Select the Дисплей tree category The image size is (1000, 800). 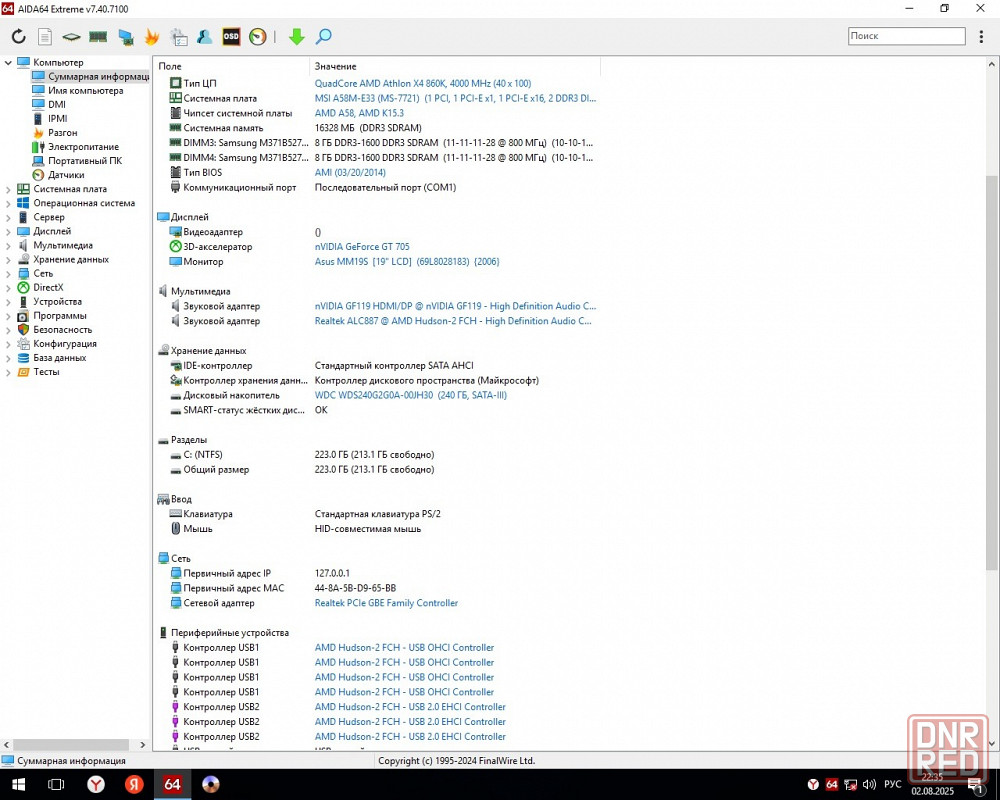pyautogui.click(x=52, y=232)
